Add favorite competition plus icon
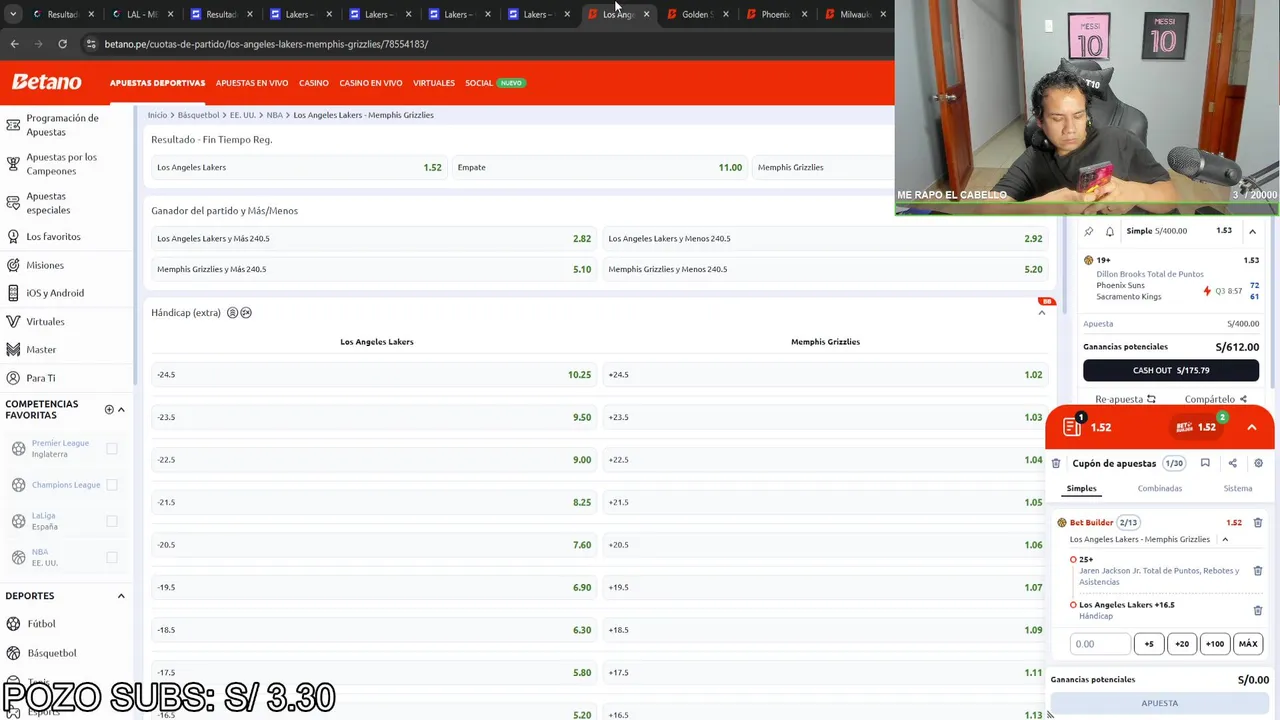Viewport: 1280px width, 720px height. coord(109,409)
